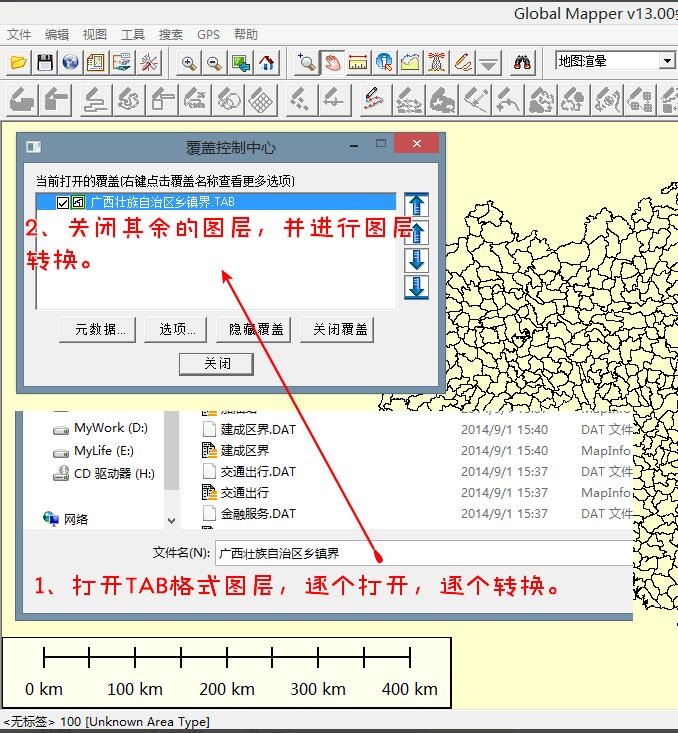Click the zoom-to-layer green map toolbar icon
The image size is (678, 733).
[241, 62]
